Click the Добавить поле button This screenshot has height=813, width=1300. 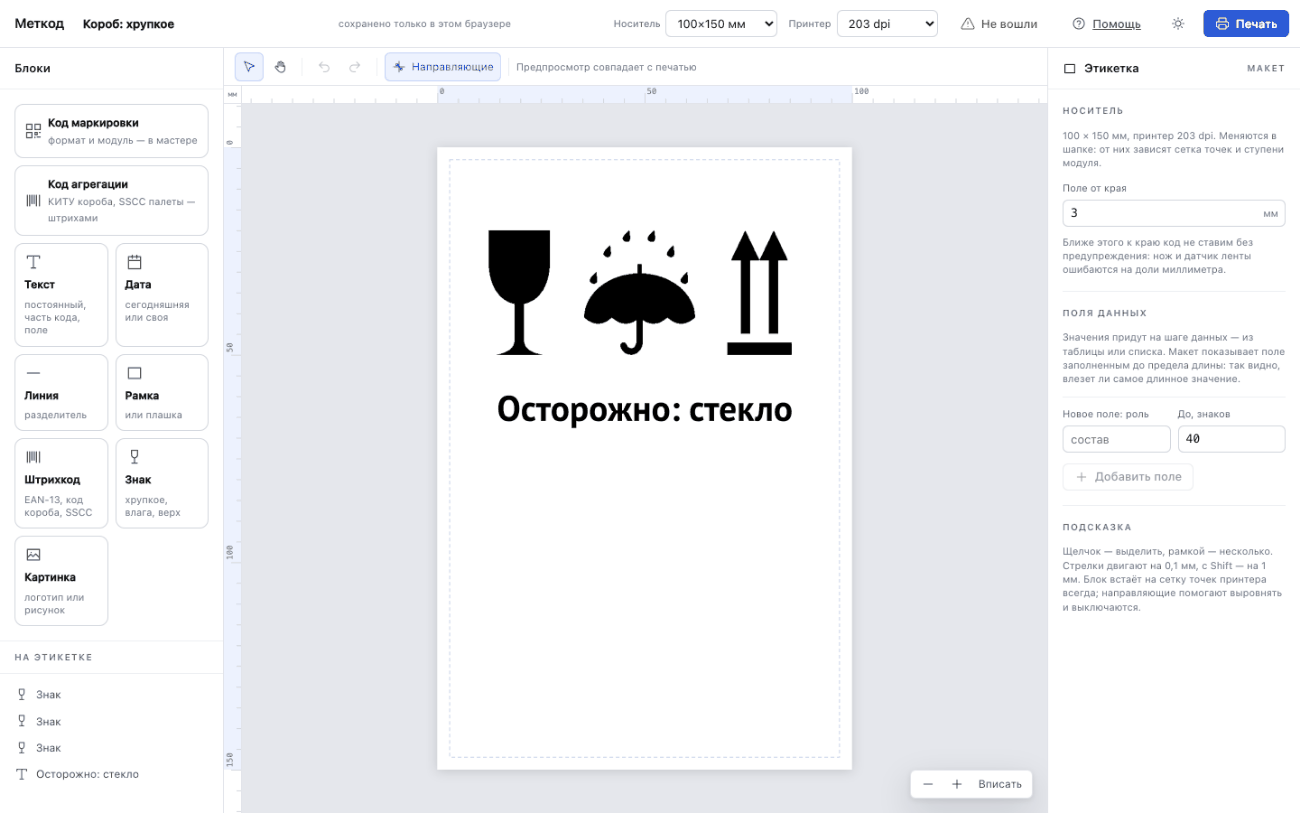1128,477
